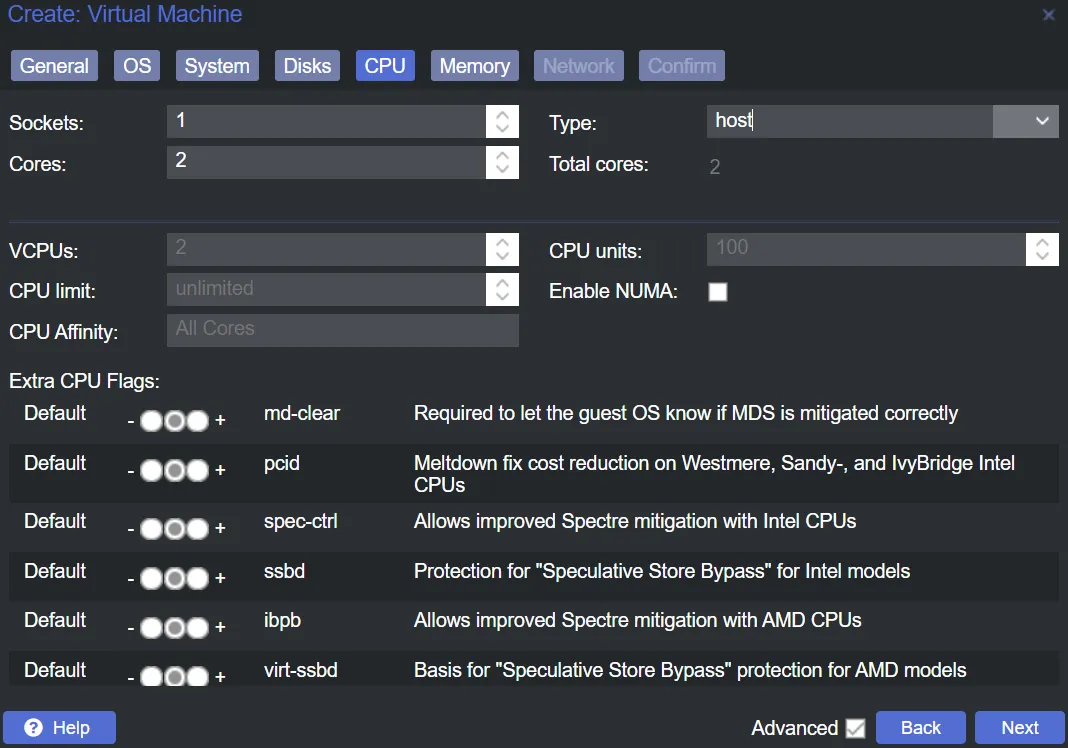Uncheck the Advanced checkbox
This screenshot has width=1068, height=748.
click(855, 728)
